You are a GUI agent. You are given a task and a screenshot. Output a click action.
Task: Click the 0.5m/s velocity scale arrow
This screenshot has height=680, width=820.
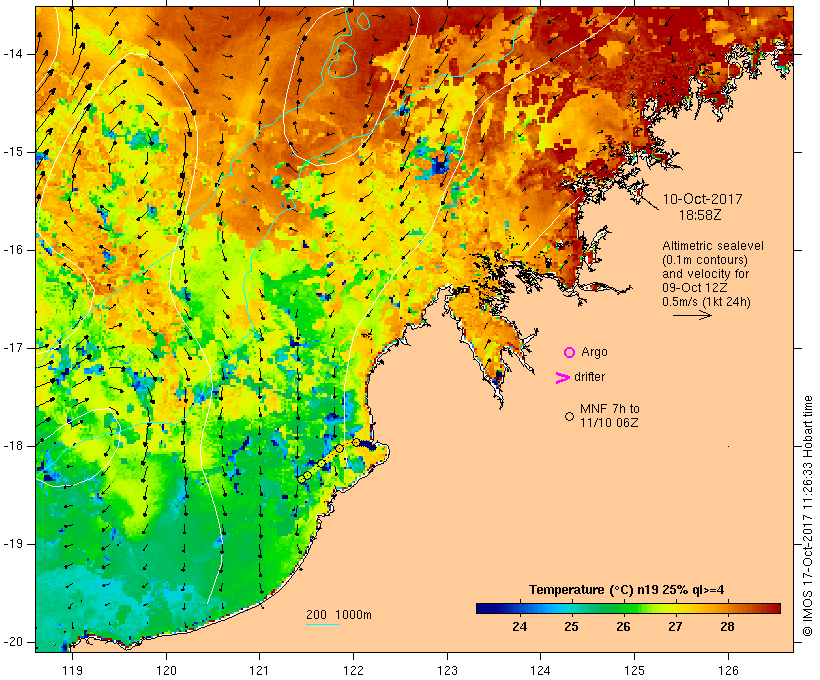pyautogui.click(x=692, y=315)
